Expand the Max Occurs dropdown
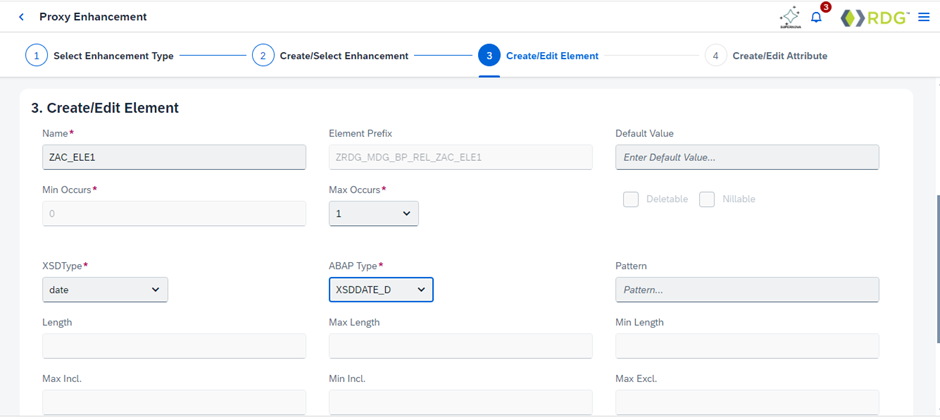The width and height of the screenshot is (940, 420). coord(373,213)
